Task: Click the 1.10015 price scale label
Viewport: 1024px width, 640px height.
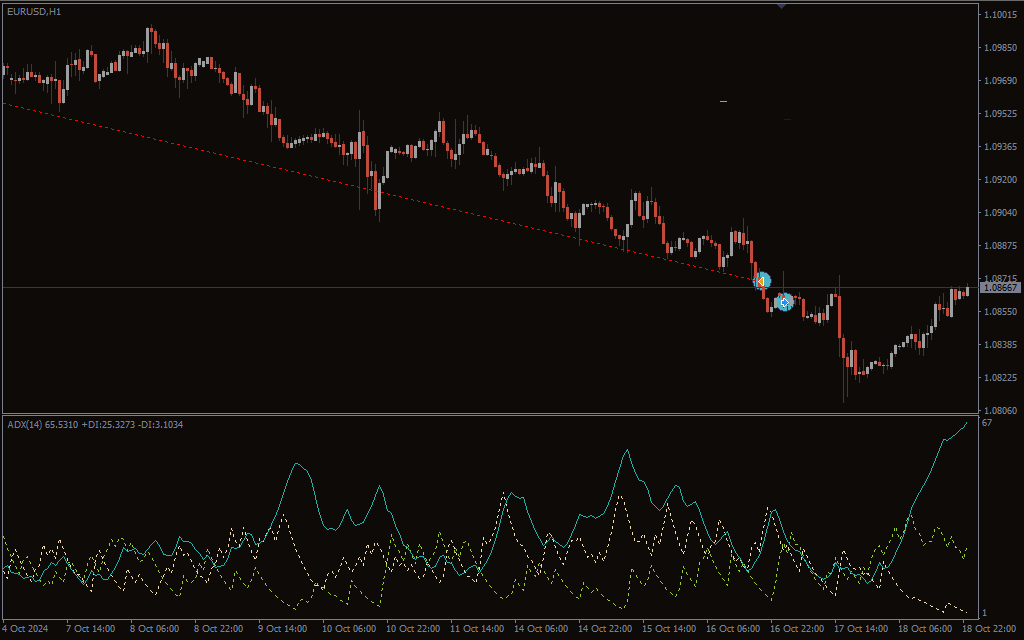Action: tap(1000, 15)
